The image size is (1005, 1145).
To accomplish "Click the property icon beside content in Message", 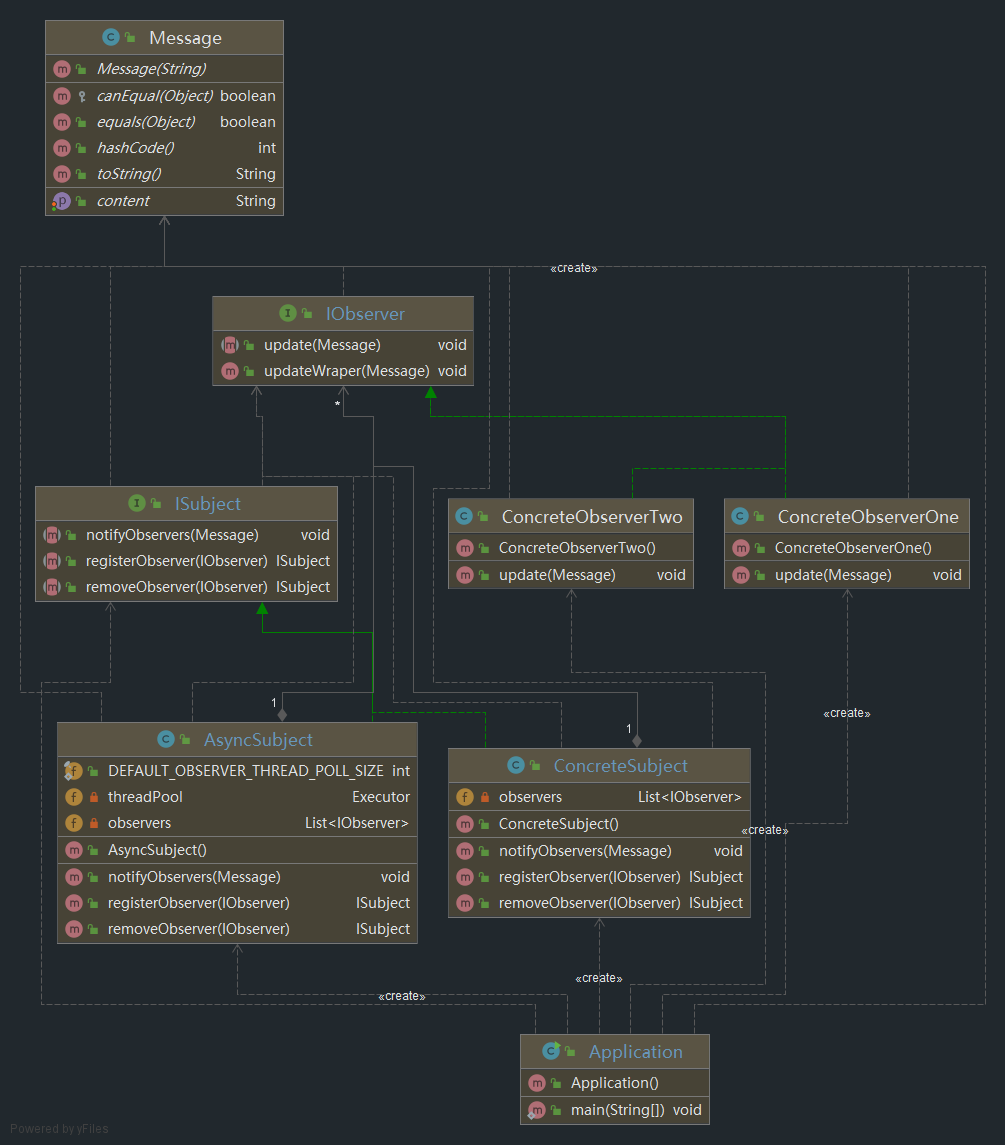I will click(x=62, y=201).
